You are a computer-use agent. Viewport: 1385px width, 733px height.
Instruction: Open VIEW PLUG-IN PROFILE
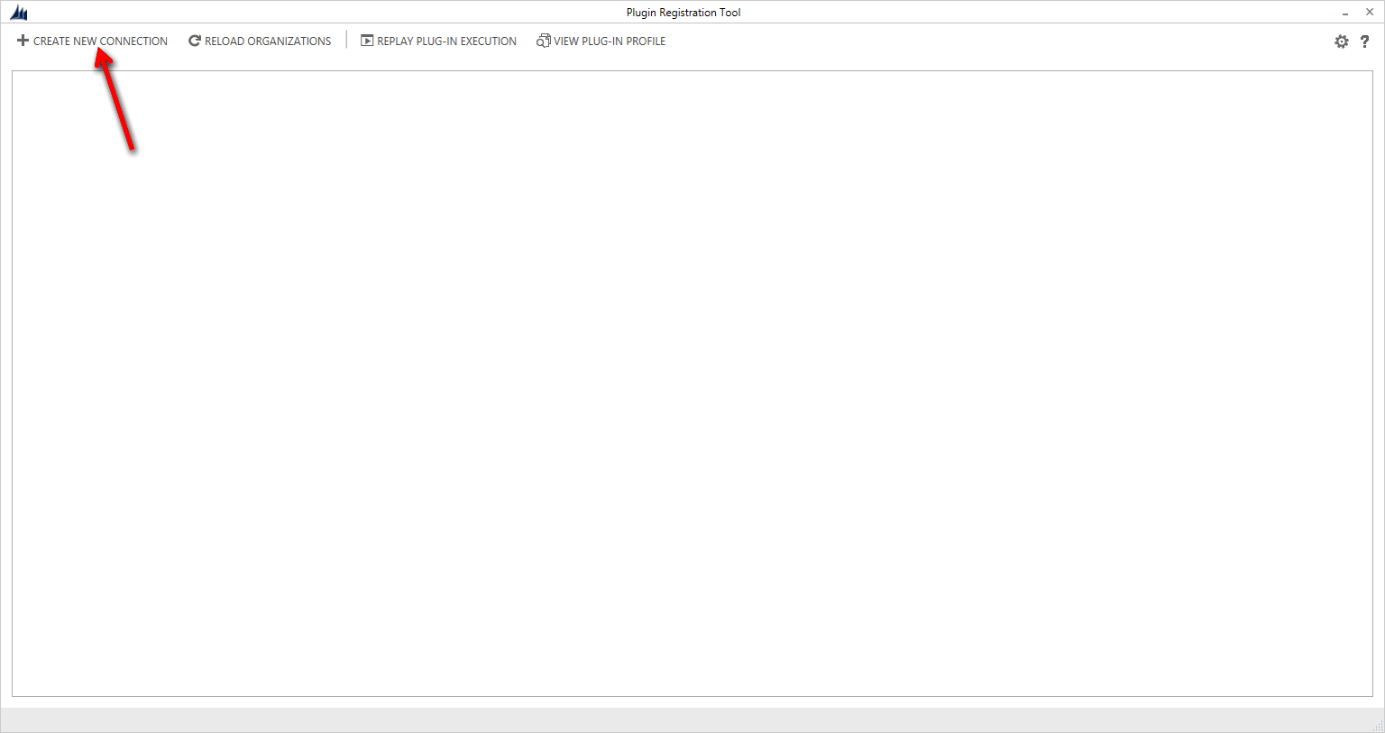(609, 40)
